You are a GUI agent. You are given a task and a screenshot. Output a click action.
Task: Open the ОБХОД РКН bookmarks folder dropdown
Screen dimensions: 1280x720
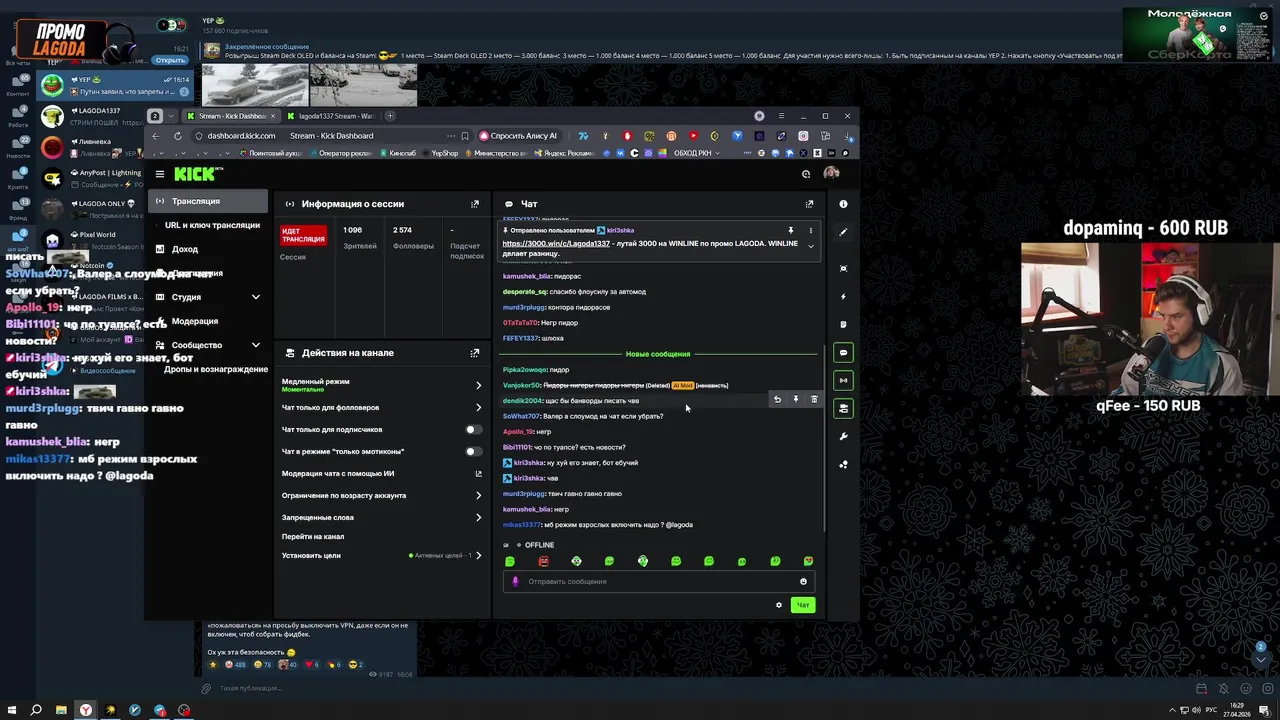pyautogui.click(x=697, y=153)
